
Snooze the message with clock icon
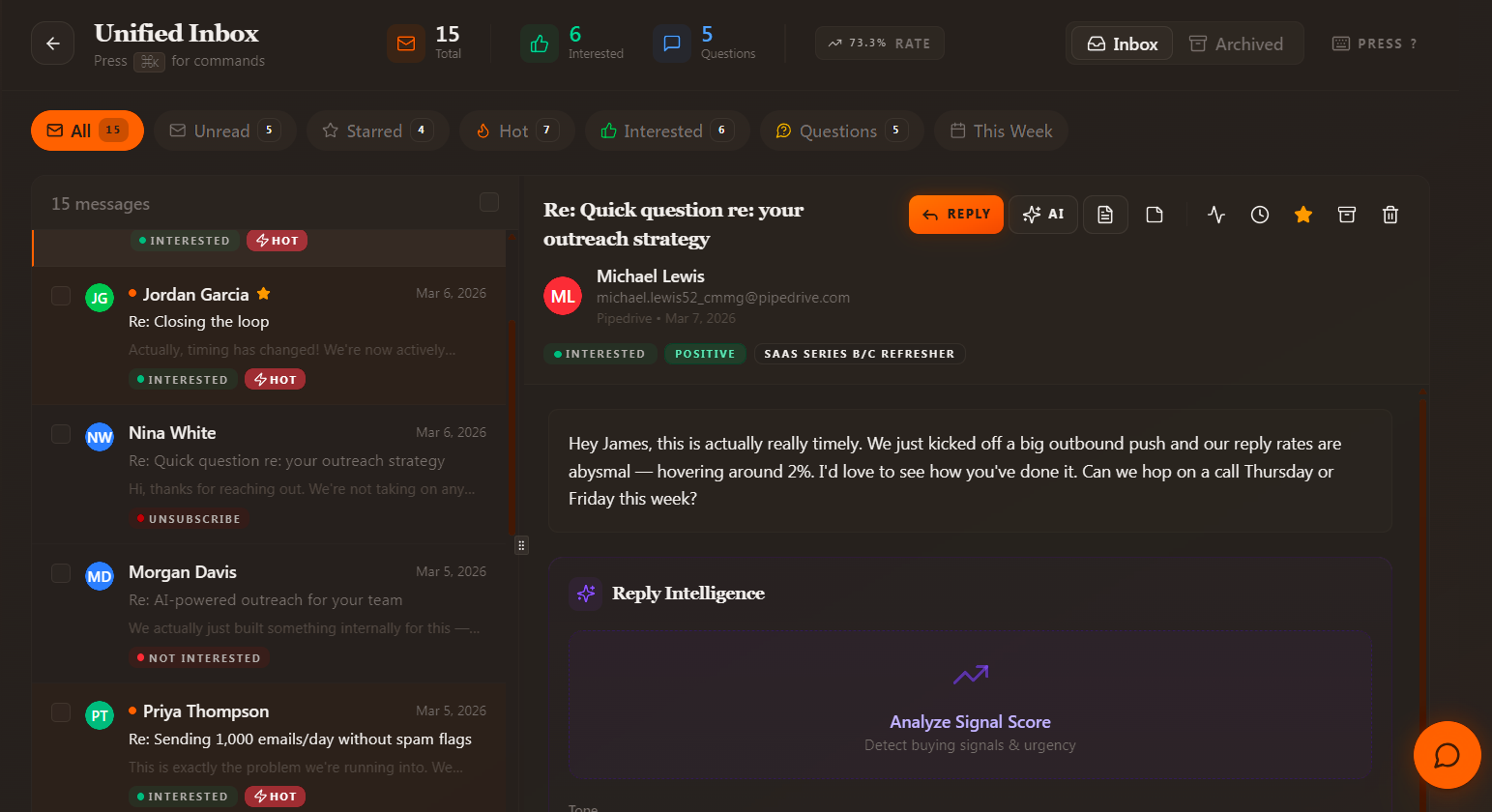(x=1260, y=215)
